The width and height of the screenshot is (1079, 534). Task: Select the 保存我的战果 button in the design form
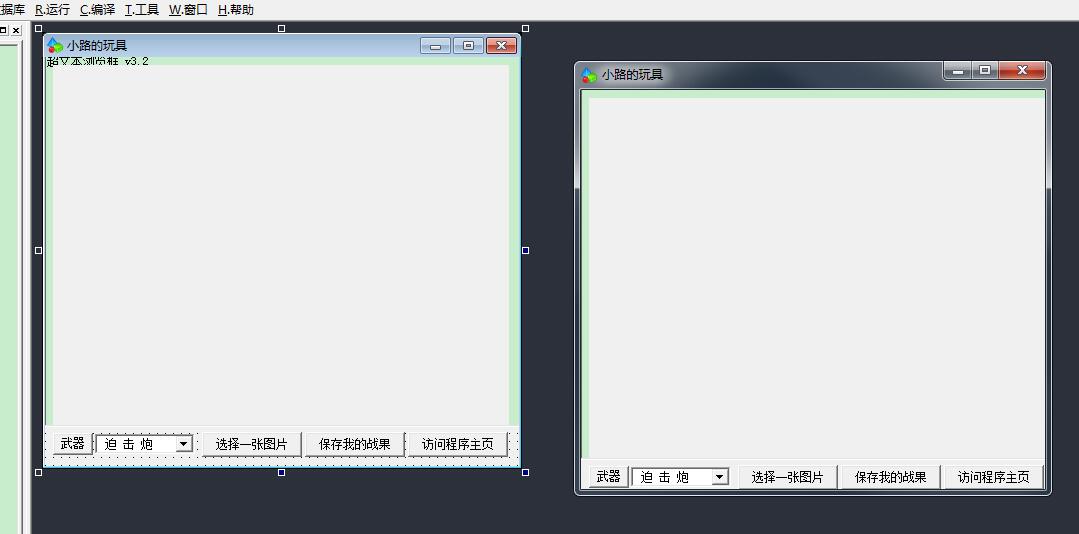pos(354,444)
